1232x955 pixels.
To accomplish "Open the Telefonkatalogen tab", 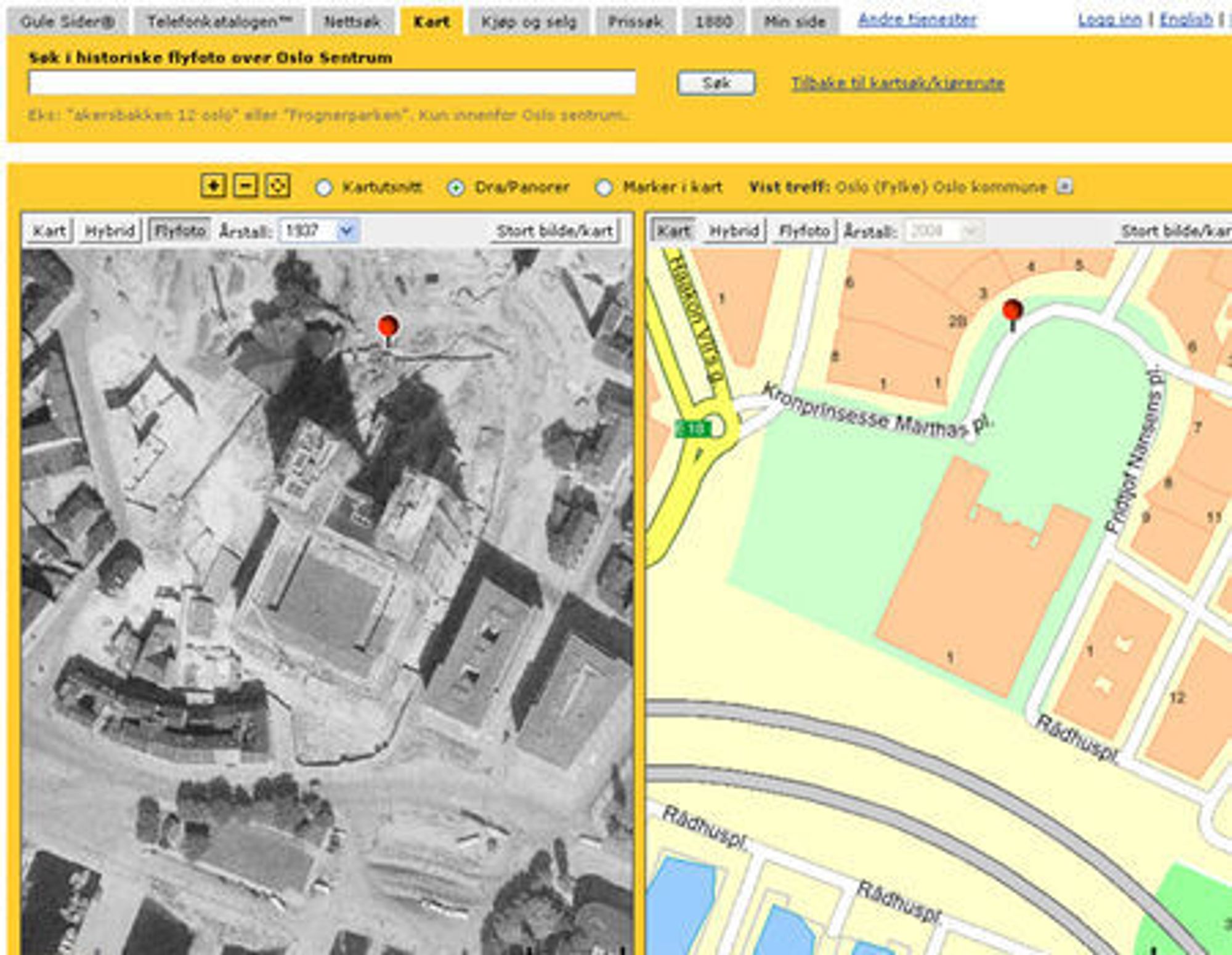I will point(219,22).
